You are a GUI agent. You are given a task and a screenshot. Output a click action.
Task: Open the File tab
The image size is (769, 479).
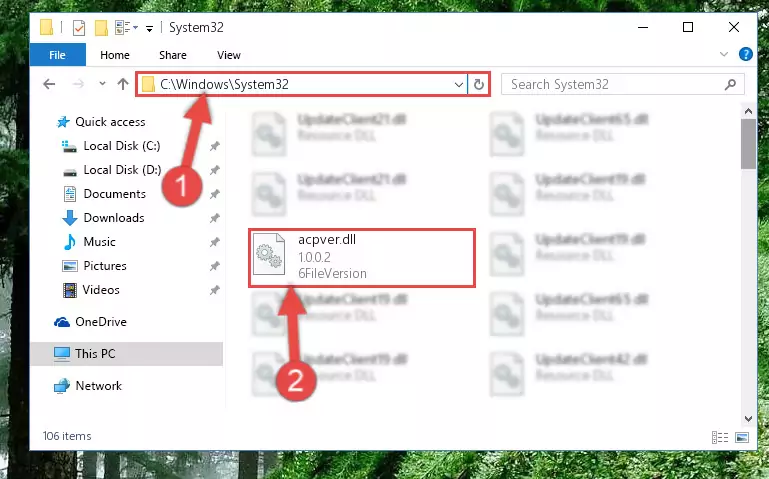point(57,55)
